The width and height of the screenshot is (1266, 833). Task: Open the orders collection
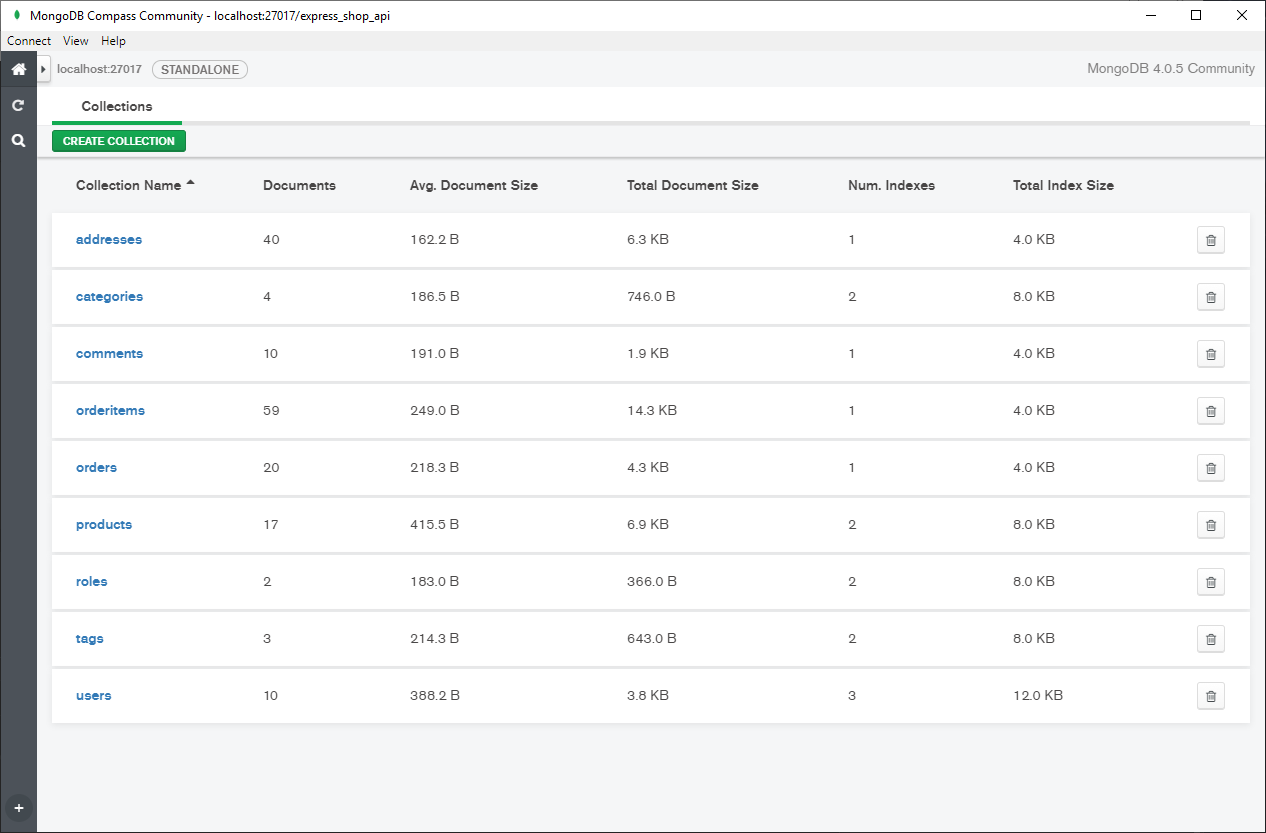coord(96,468)
